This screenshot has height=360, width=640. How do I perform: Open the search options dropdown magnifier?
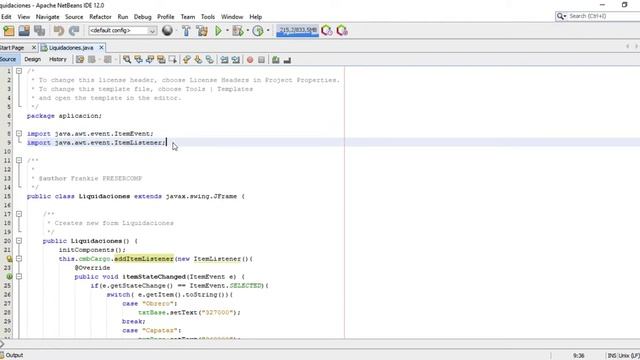(561, 16)
